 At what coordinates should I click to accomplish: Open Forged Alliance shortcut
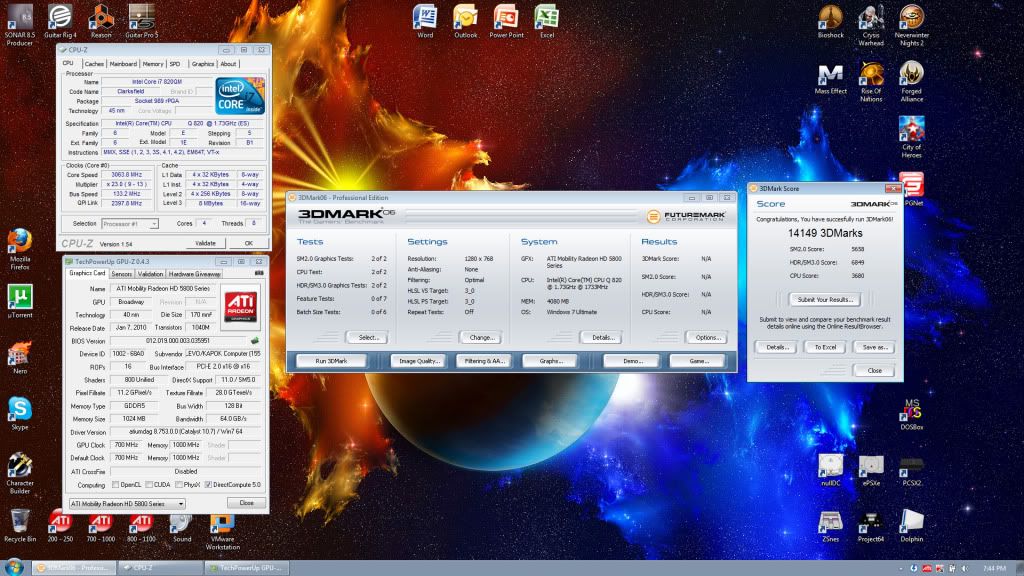(x=912, y=82)
